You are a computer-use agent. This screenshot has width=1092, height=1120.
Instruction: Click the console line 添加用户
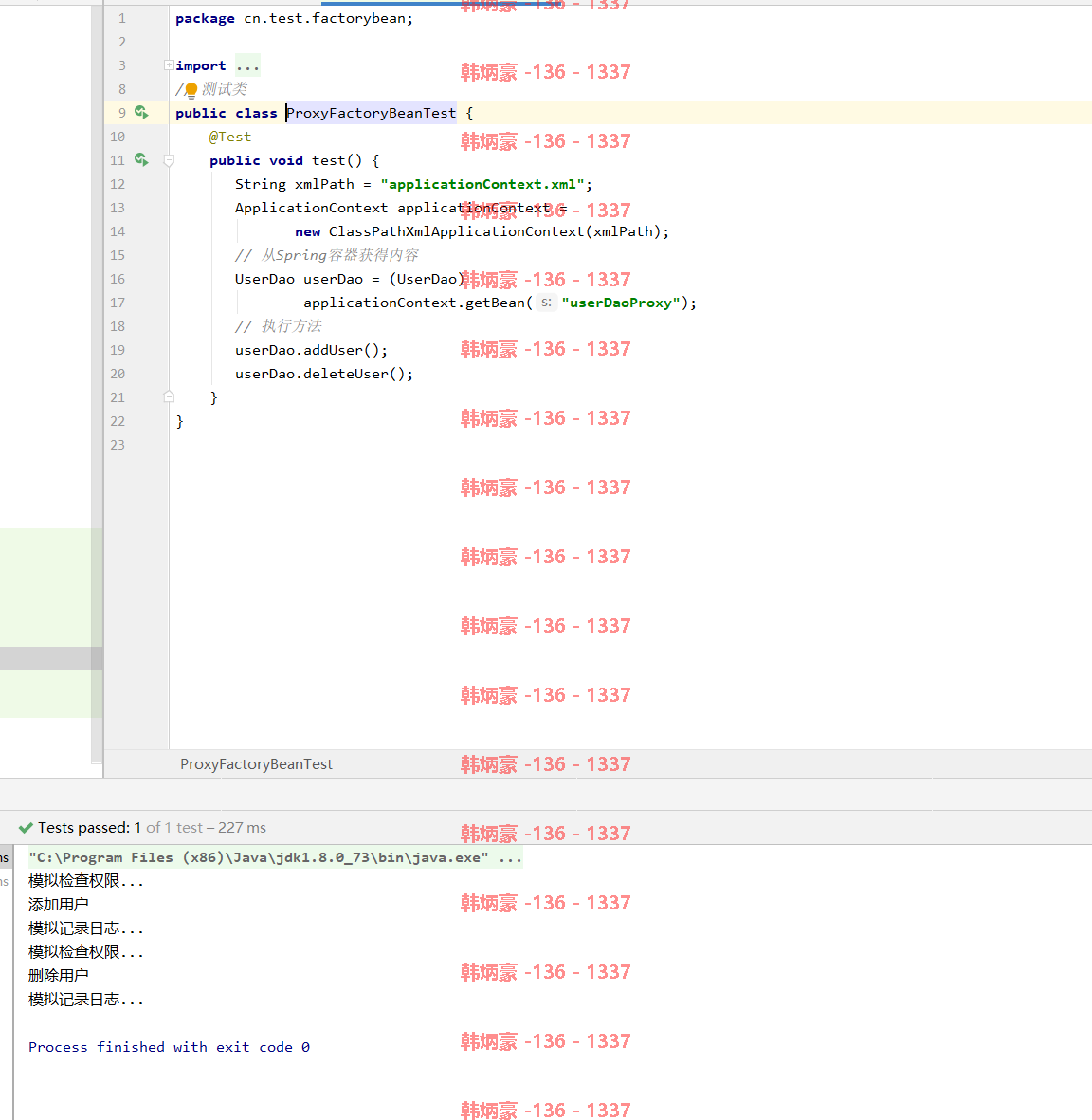[59, 905]
